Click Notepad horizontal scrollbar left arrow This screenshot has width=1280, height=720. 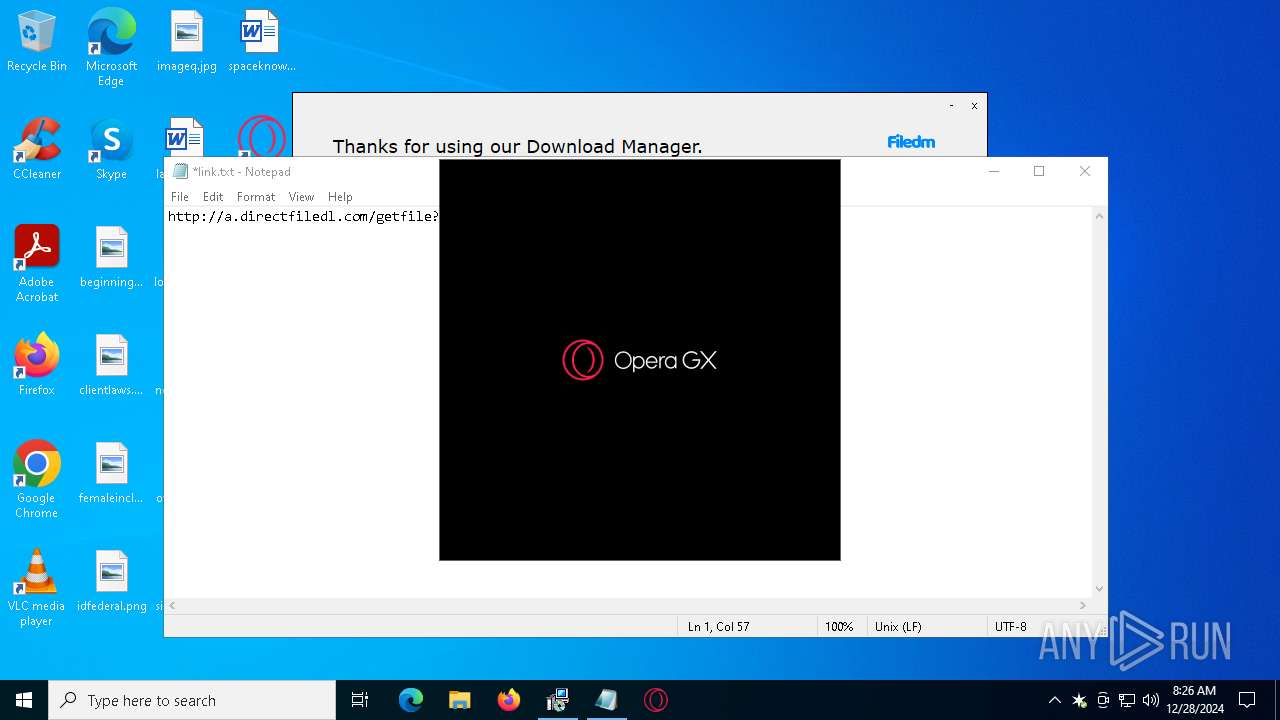pyautogui.click(x=172, y=605)
